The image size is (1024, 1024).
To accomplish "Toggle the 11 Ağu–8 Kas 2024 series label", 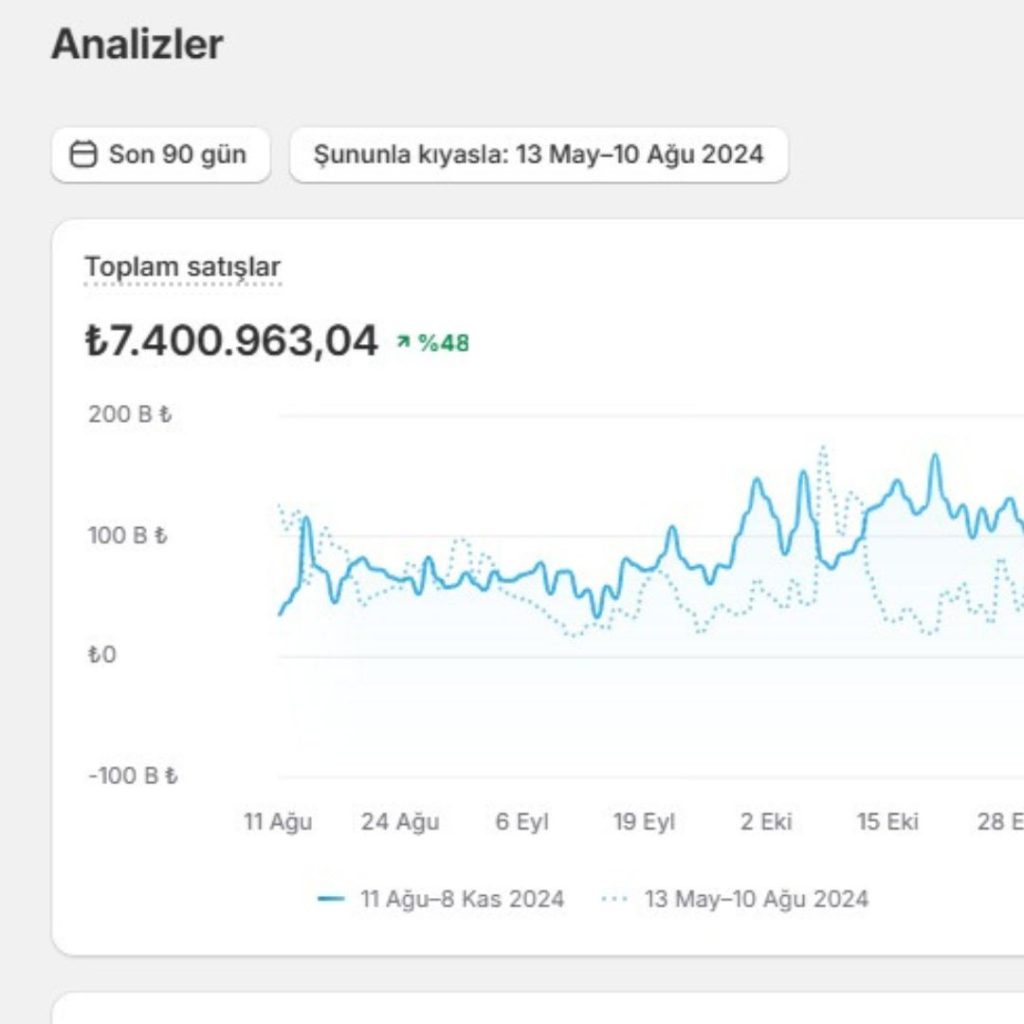I will tap(462, 899).
